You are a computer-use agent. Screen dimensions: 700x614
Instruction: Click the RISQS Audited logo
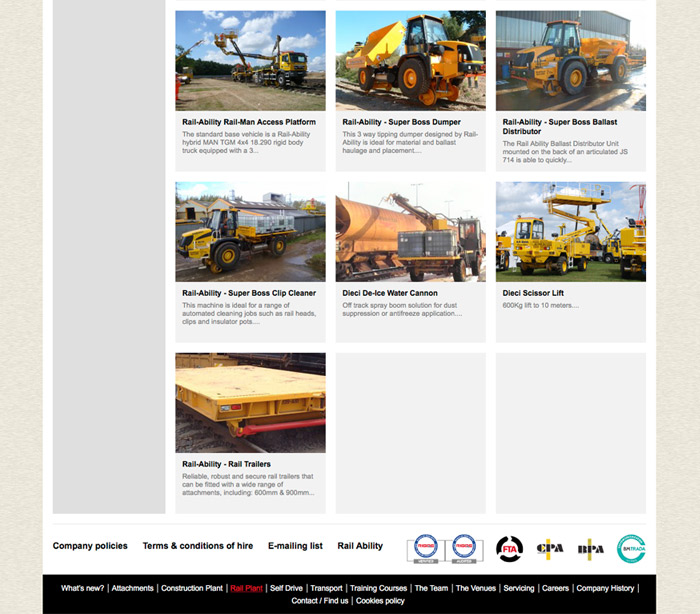tap(464, 549)
